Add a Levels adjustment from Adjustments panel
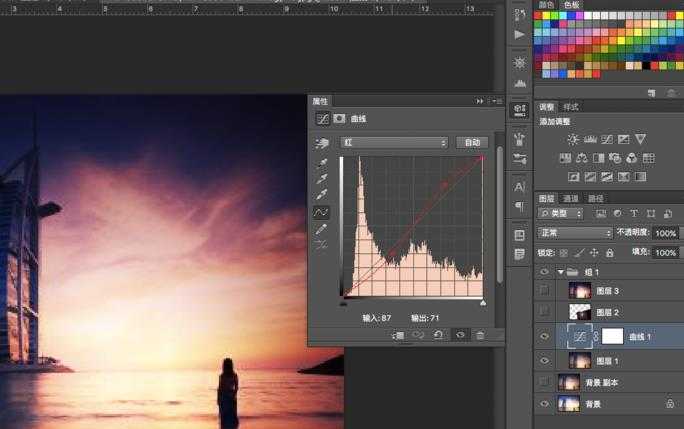This screenshot has height=429, width=684. click(590, 139)
